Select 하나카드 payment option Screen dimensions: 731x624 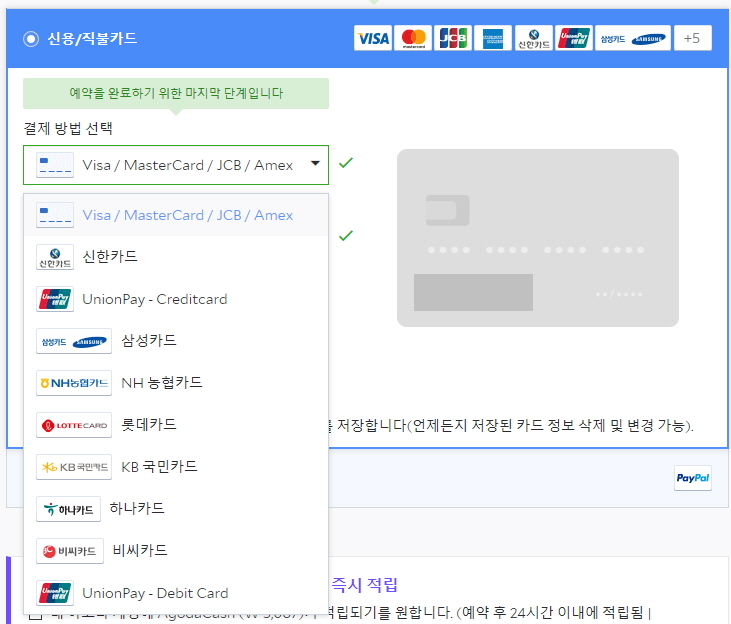tap(176, 509)
